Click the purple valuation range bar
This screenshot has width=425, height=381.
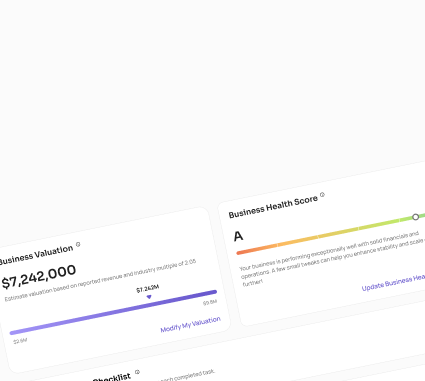pyautogui.click(x=113, y=312)
